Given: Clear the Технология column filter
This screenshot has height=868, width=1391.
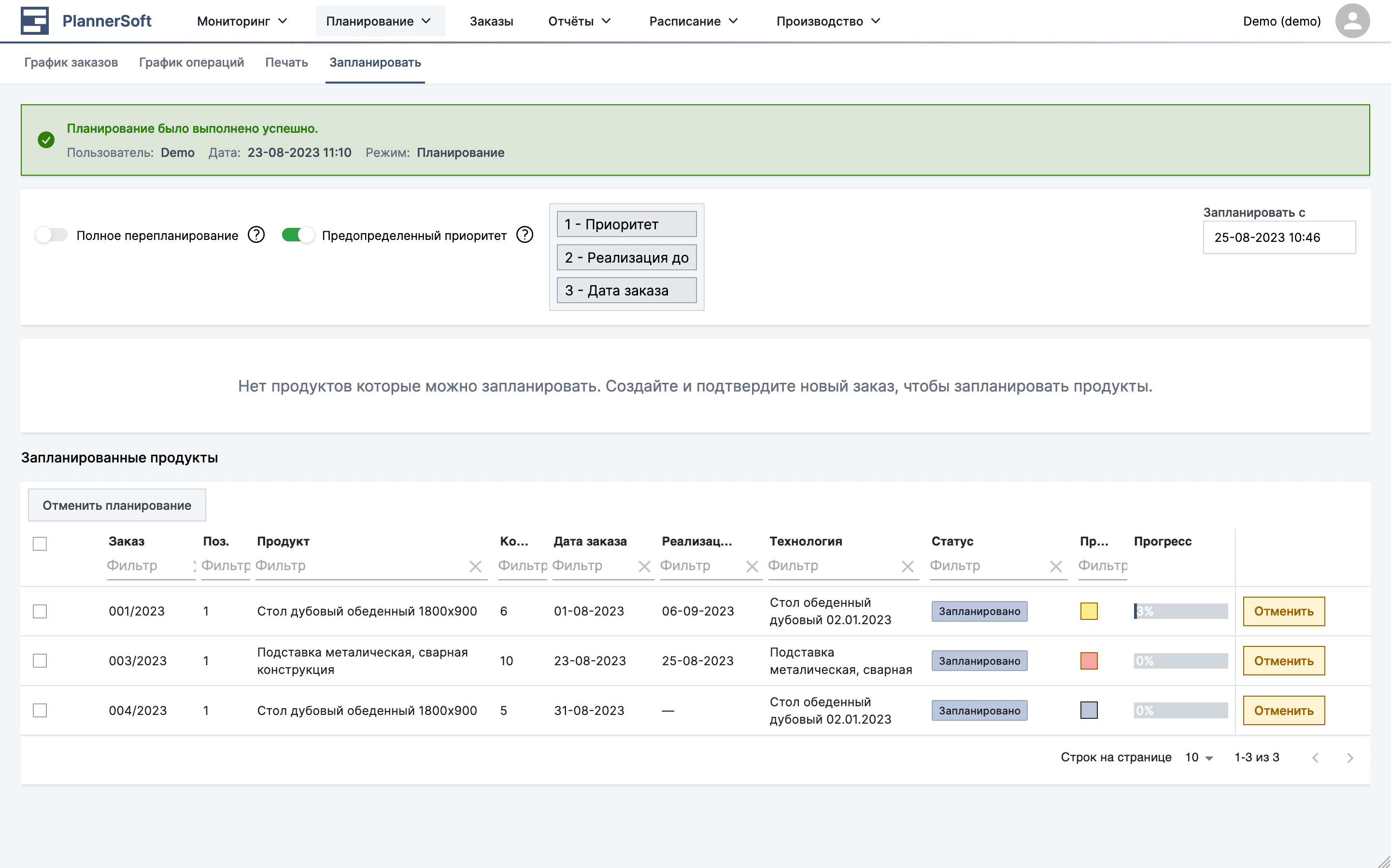Looking at the screenshot, I should coord(908,566).
